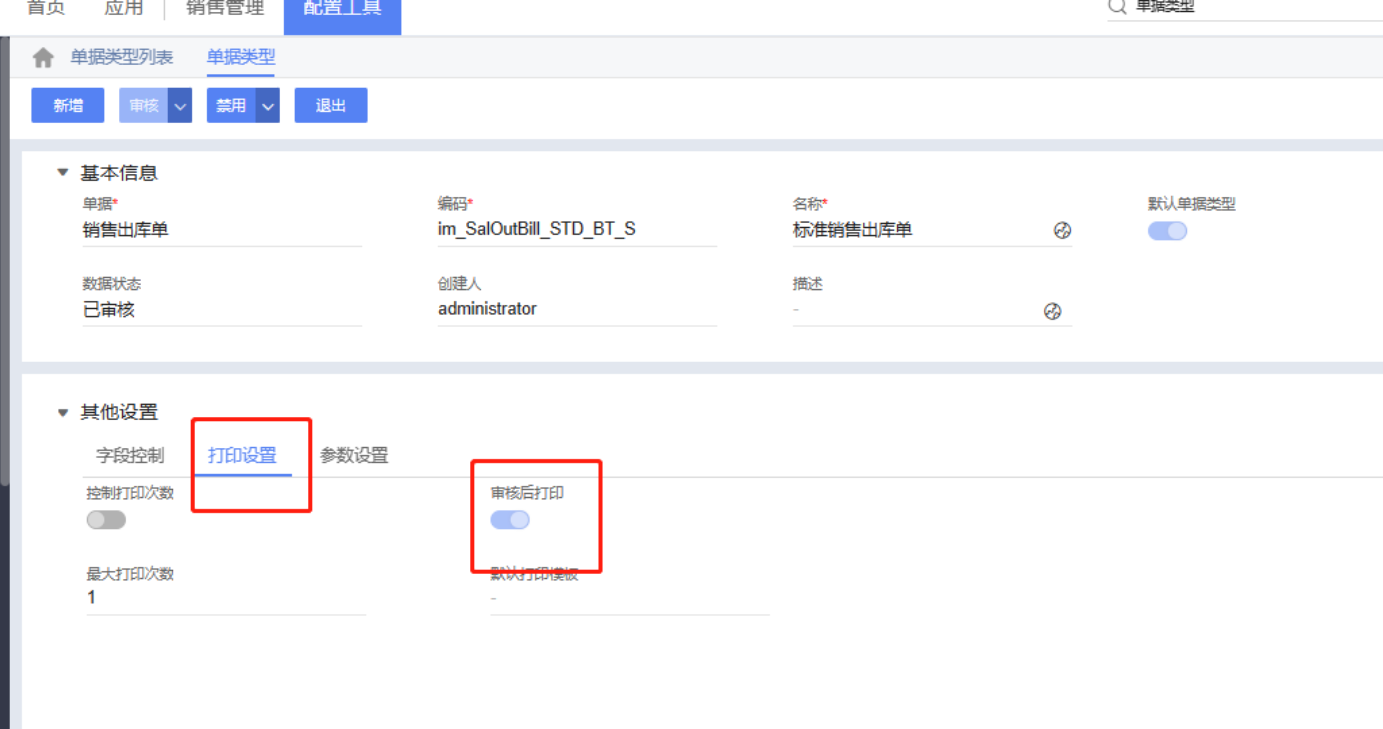Image resolution: width=1383 pixels, height=729 pixels.
Task: Click the 退出 button
Action: (331, 106)
